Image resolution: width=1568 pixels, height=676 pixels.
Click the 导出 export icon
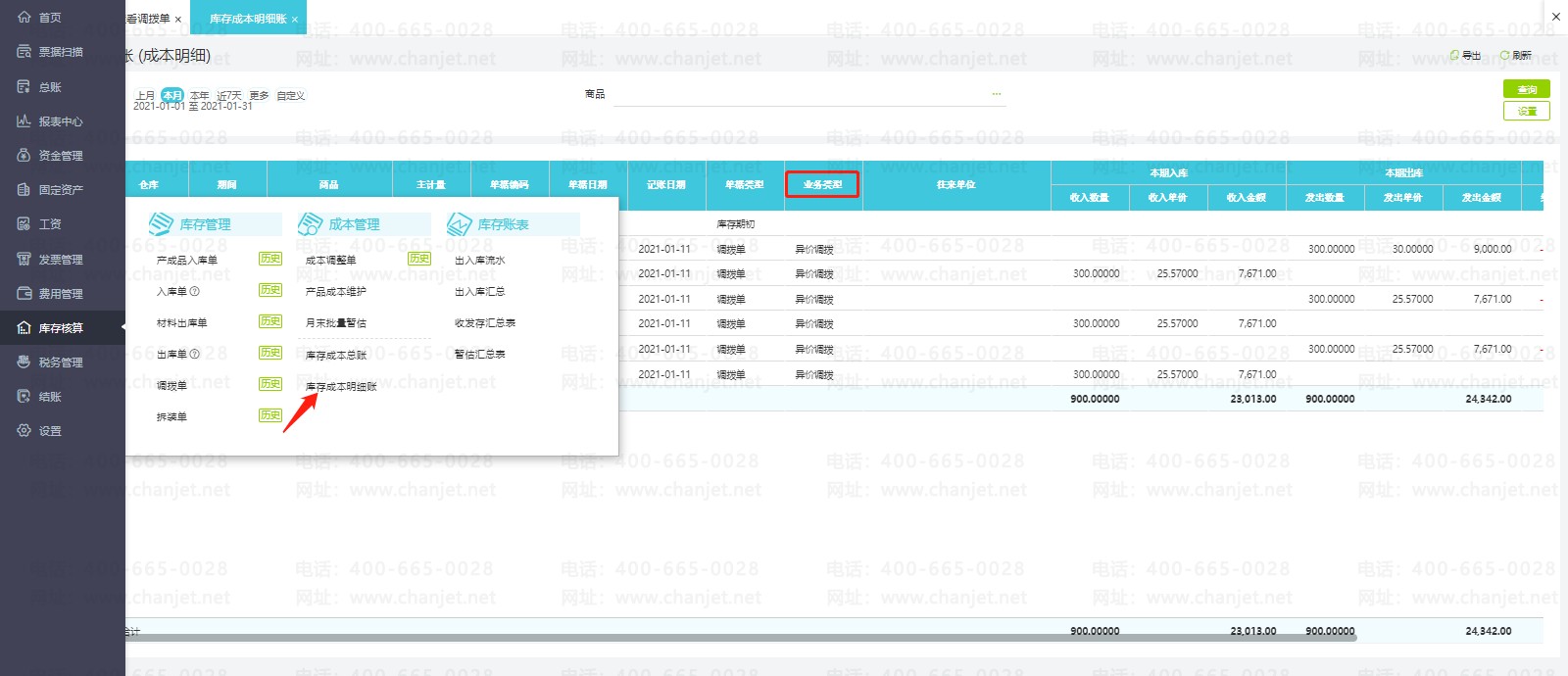1455,56
